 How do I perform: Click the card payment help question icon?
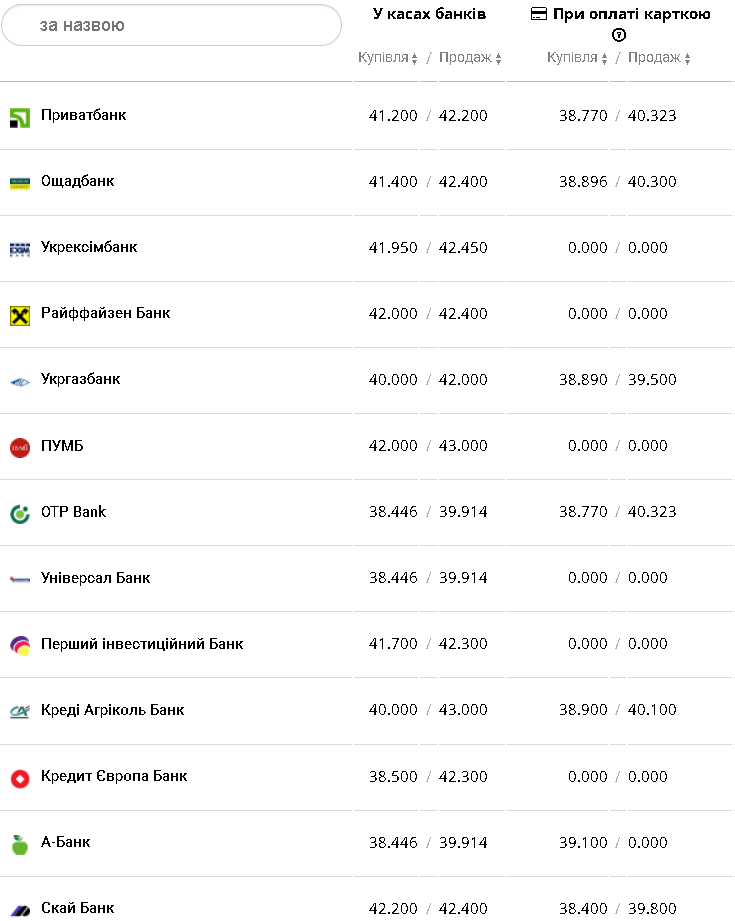coord(619,35)
